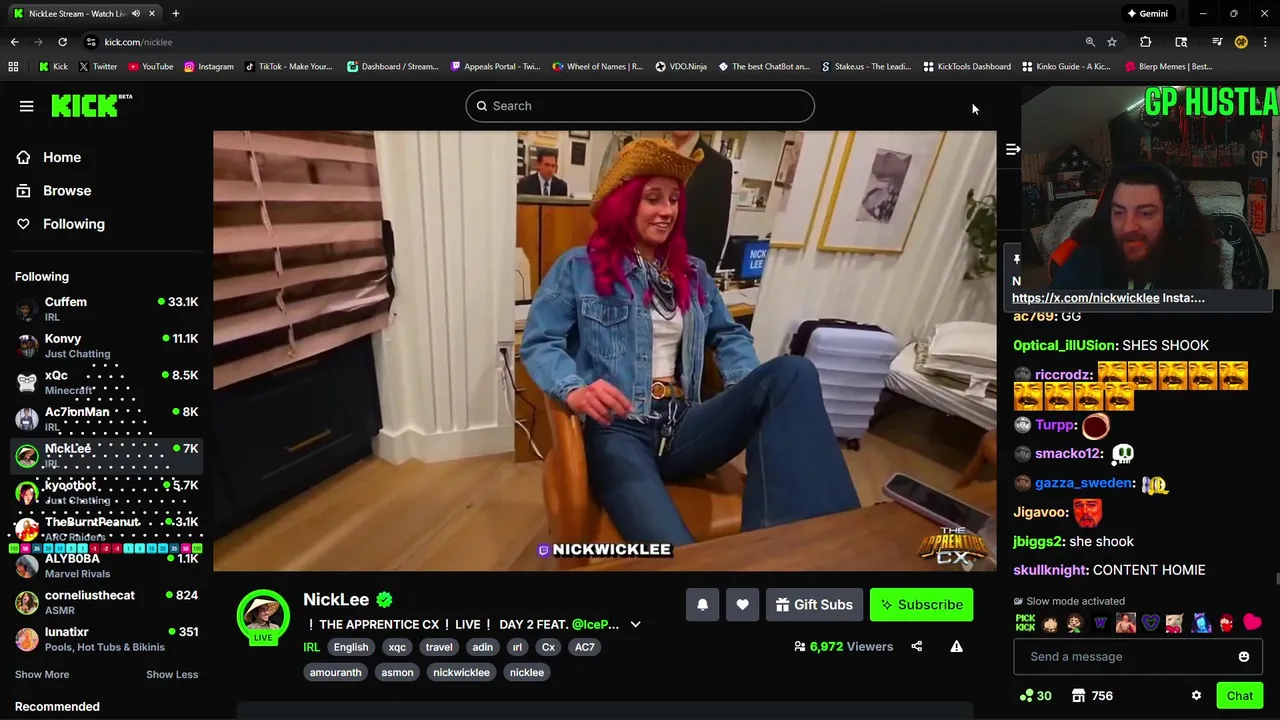Open the VDO.Ninja bookmark
The height and width of the screenshot is (720, 1280).
click(681, 67)
